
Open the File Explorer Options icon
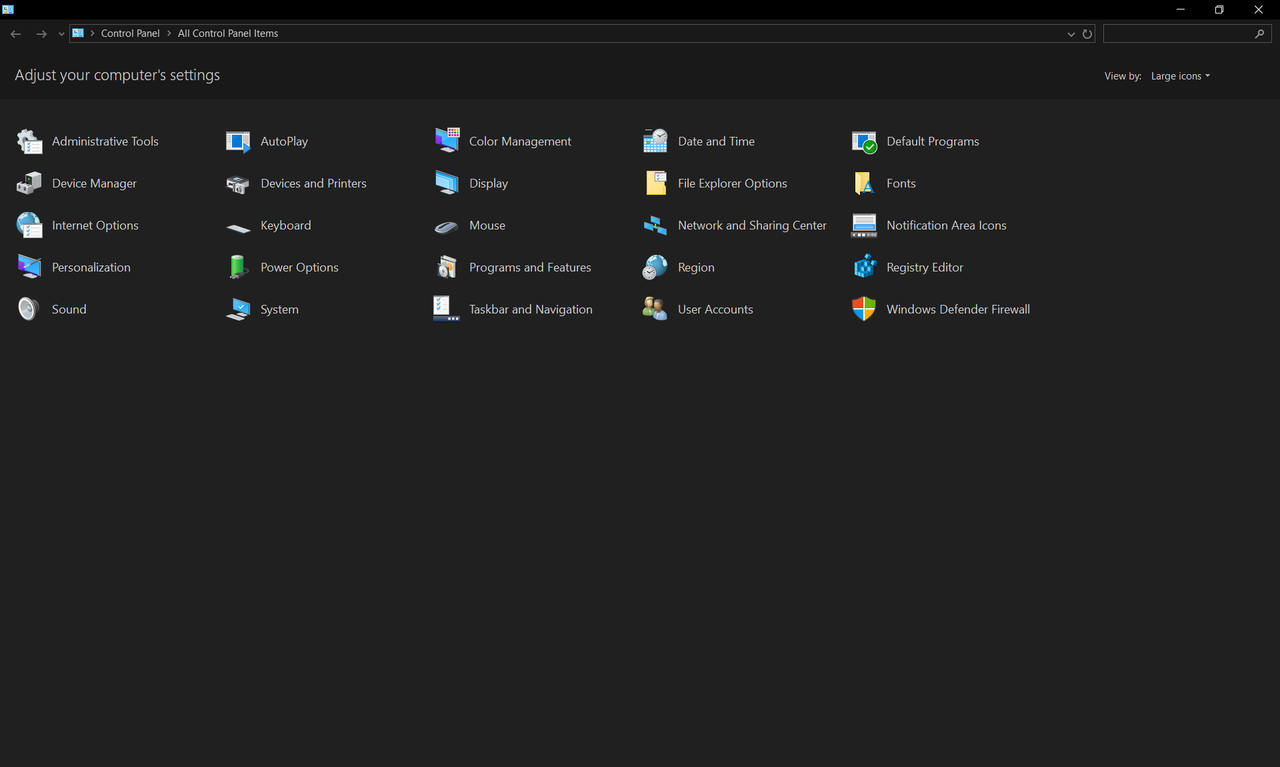point(655,183)
